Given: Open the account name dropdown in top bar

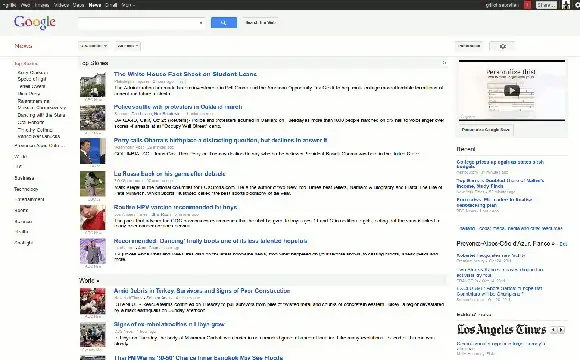Looking at the screenshot, I should pyautogui.click(x=502, y=5).
